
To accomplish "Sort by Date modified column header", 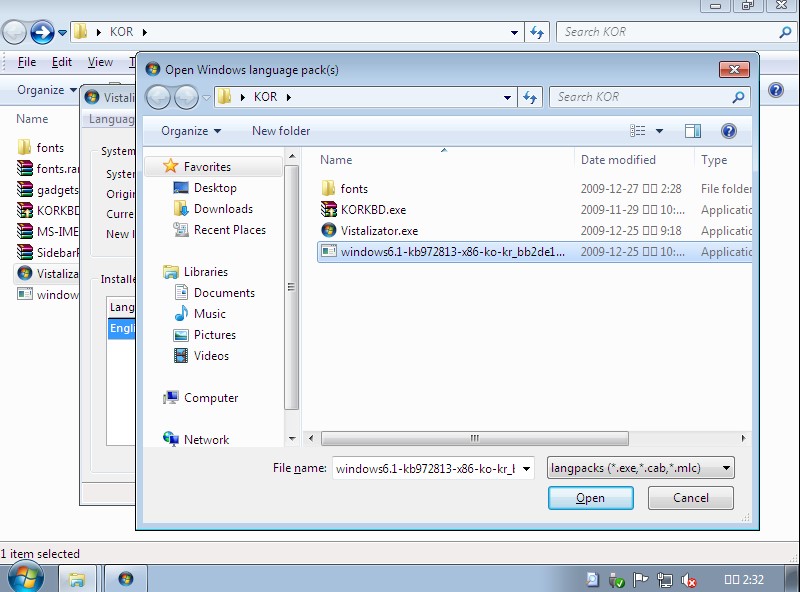I will (x=618, y=160).
